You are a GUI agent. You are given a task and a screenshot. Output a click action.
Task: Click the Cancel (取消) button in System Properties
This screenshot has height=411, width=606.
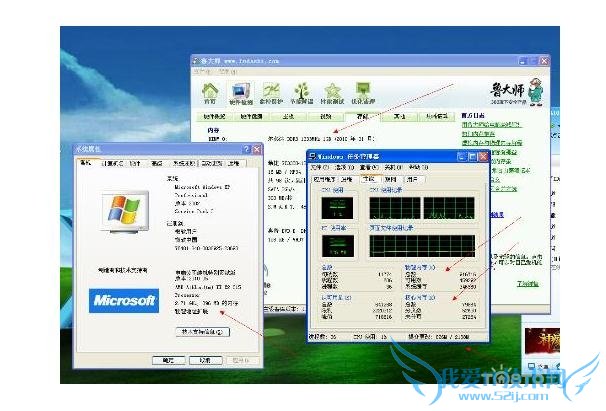pos(206,360)
